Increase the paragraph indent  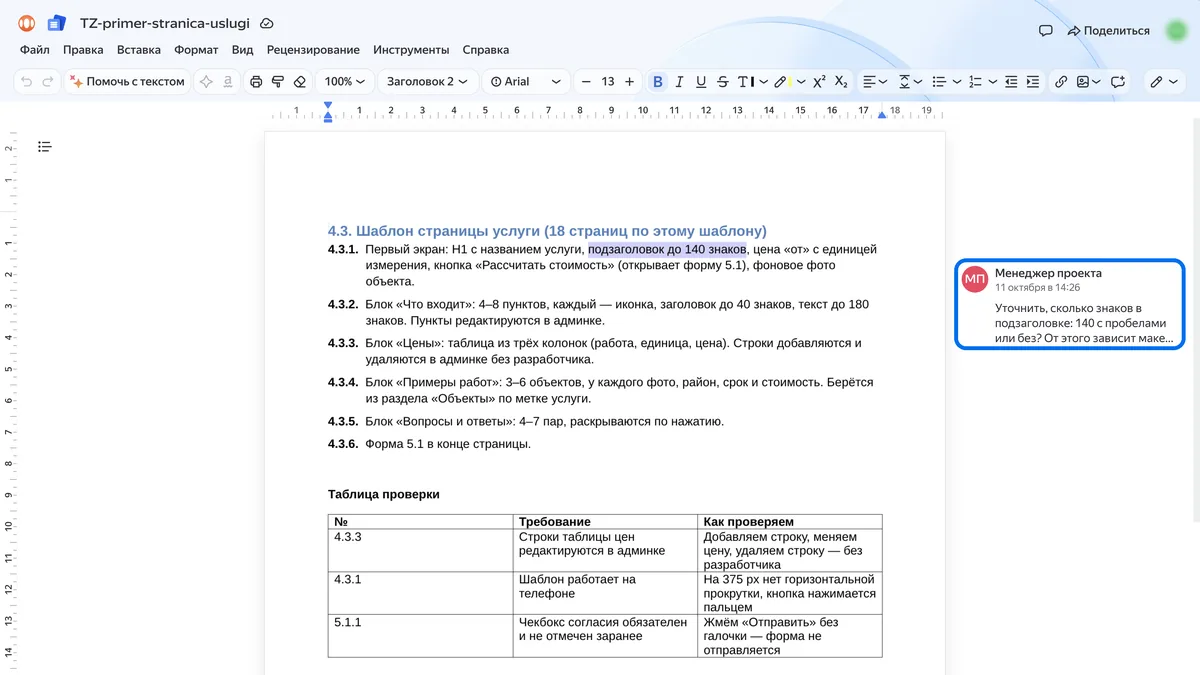(x=1033, y=82)
